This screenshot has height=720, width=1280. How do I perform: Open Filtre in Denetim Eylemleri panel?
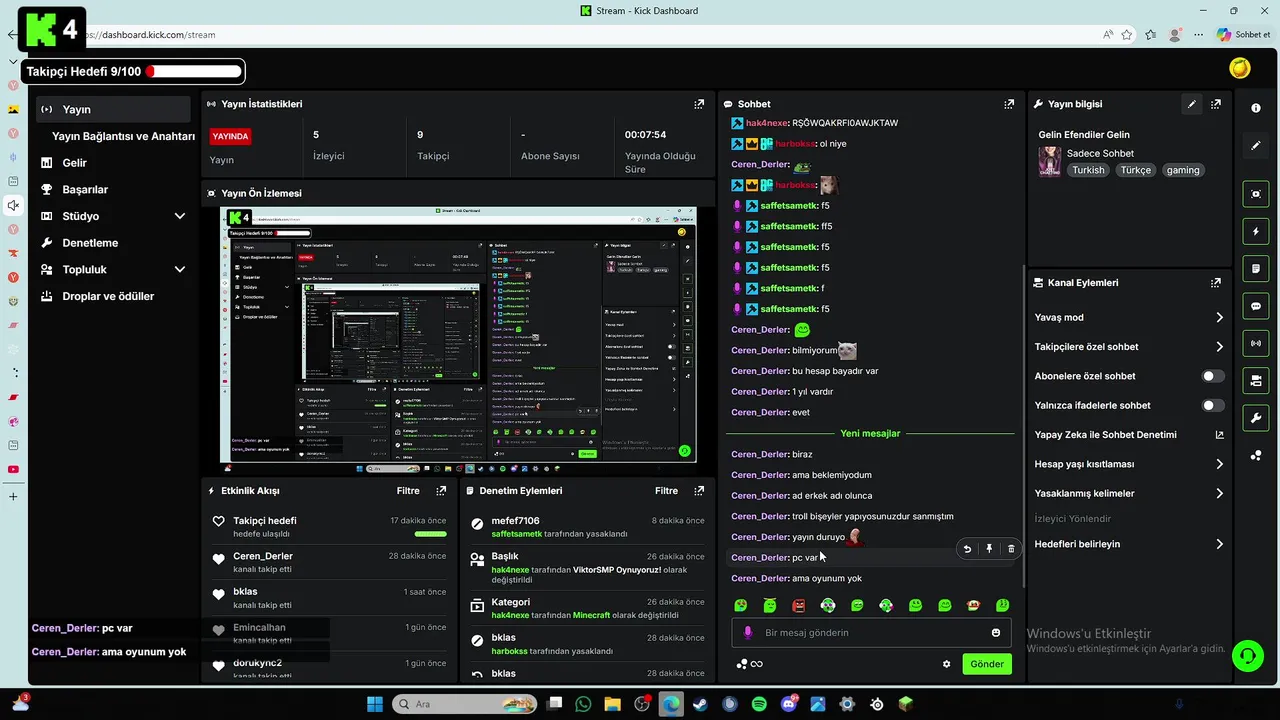[x=666, y=491]
